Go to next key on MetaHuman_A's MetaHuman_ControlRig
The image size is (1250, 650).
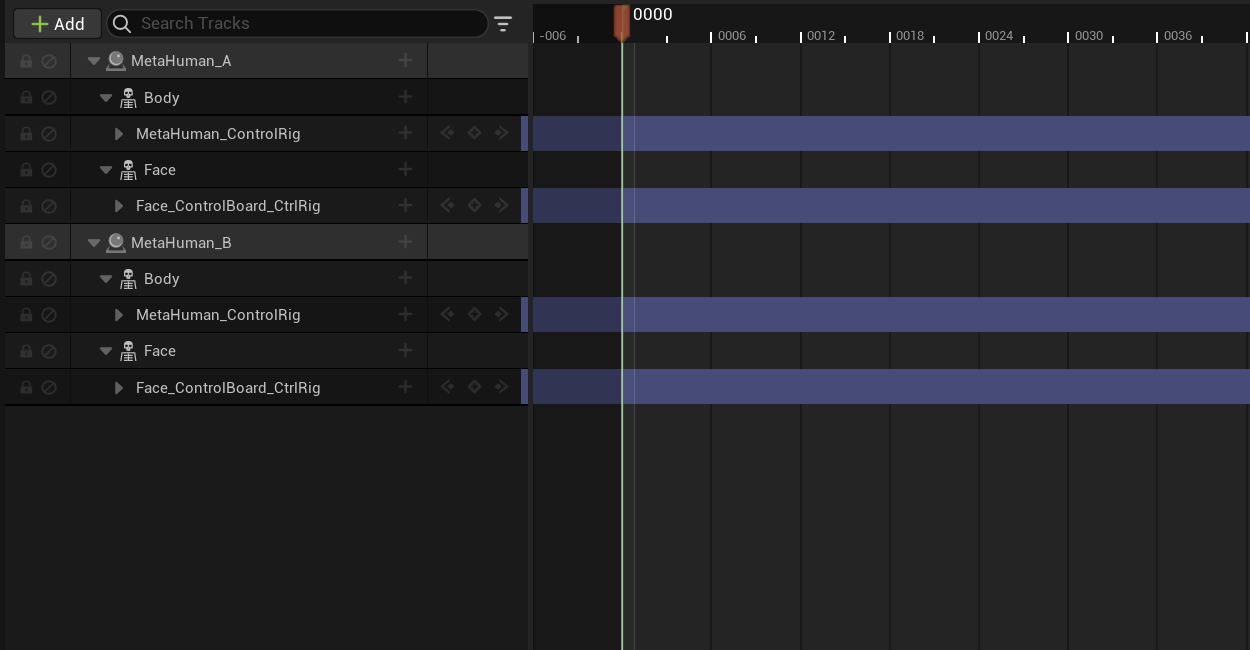pyautogui.click(x=501, y=133)
